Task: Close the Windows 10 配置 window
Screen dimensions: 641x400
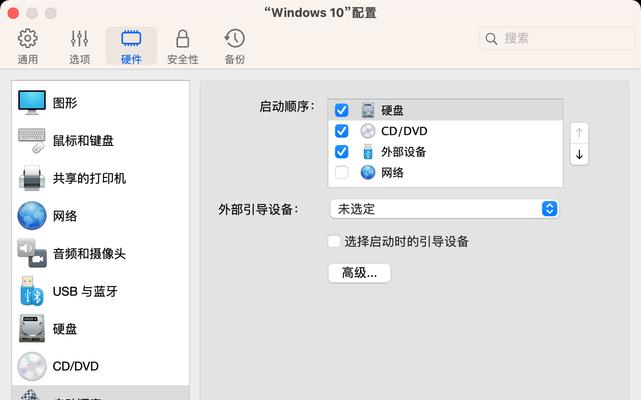Action: pos(13,13)
